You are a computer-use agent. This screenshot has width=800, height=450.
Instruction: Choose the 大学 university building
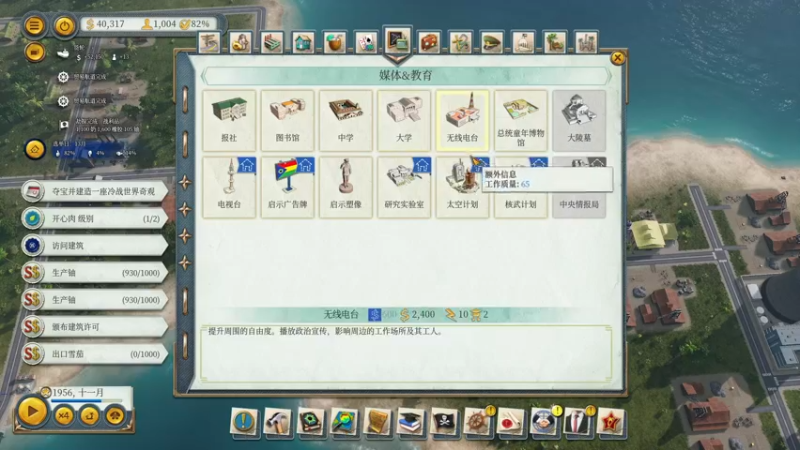(404, 120)
